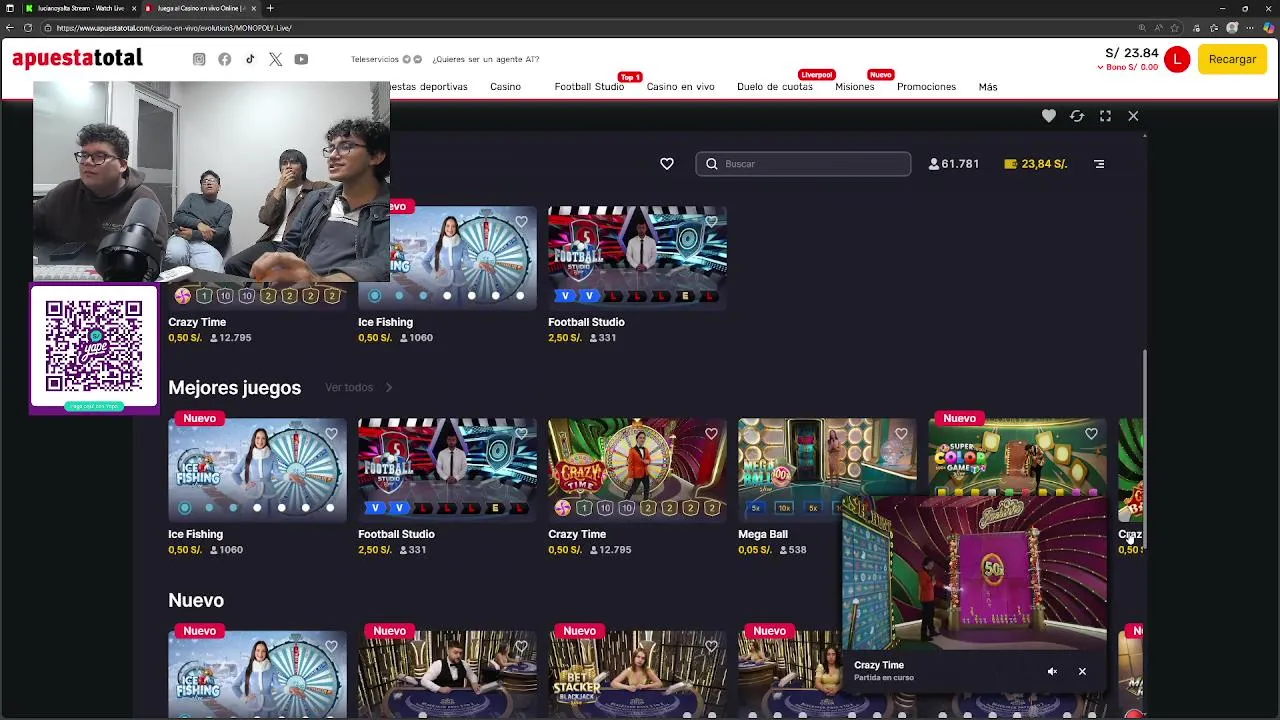This screenshot has height=720, width=1280.
Task: Open Crazy Time thumbnail in Mejores juegos
Action: click(637, 470)
